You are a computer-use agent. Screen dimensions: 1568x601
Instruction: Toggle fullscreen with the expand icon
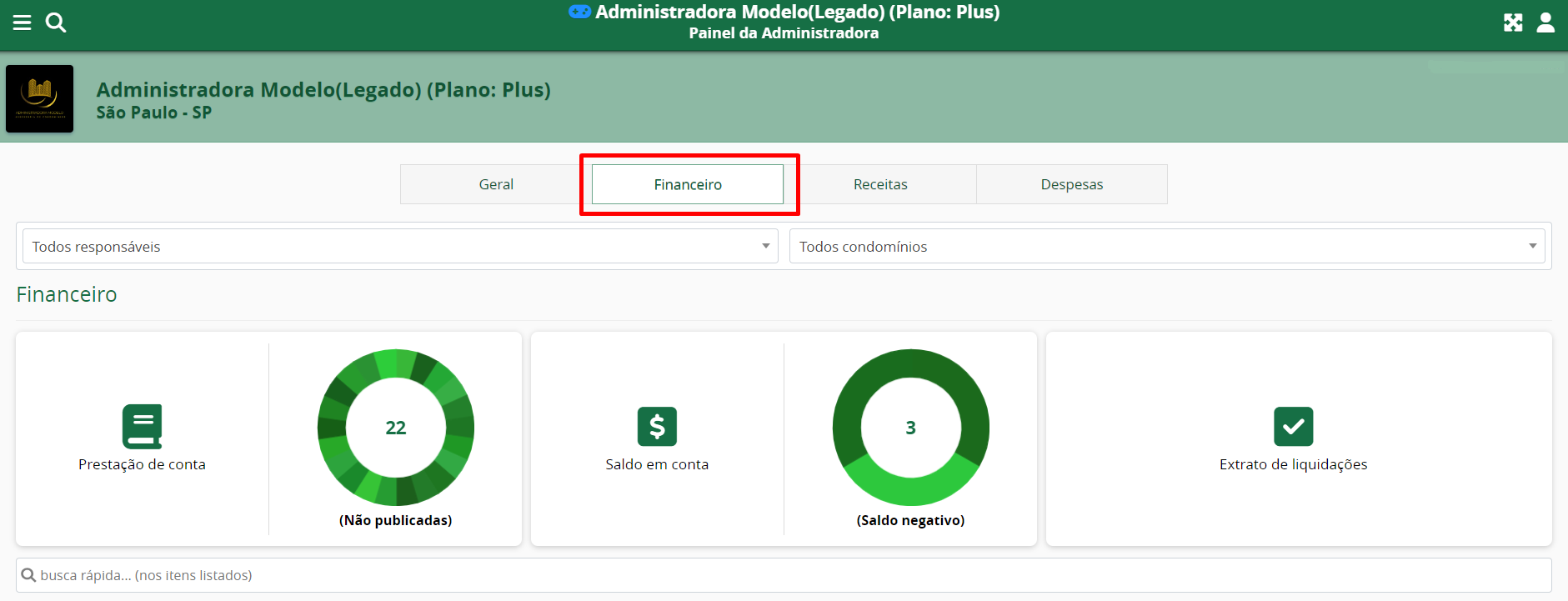[1513, 23]
